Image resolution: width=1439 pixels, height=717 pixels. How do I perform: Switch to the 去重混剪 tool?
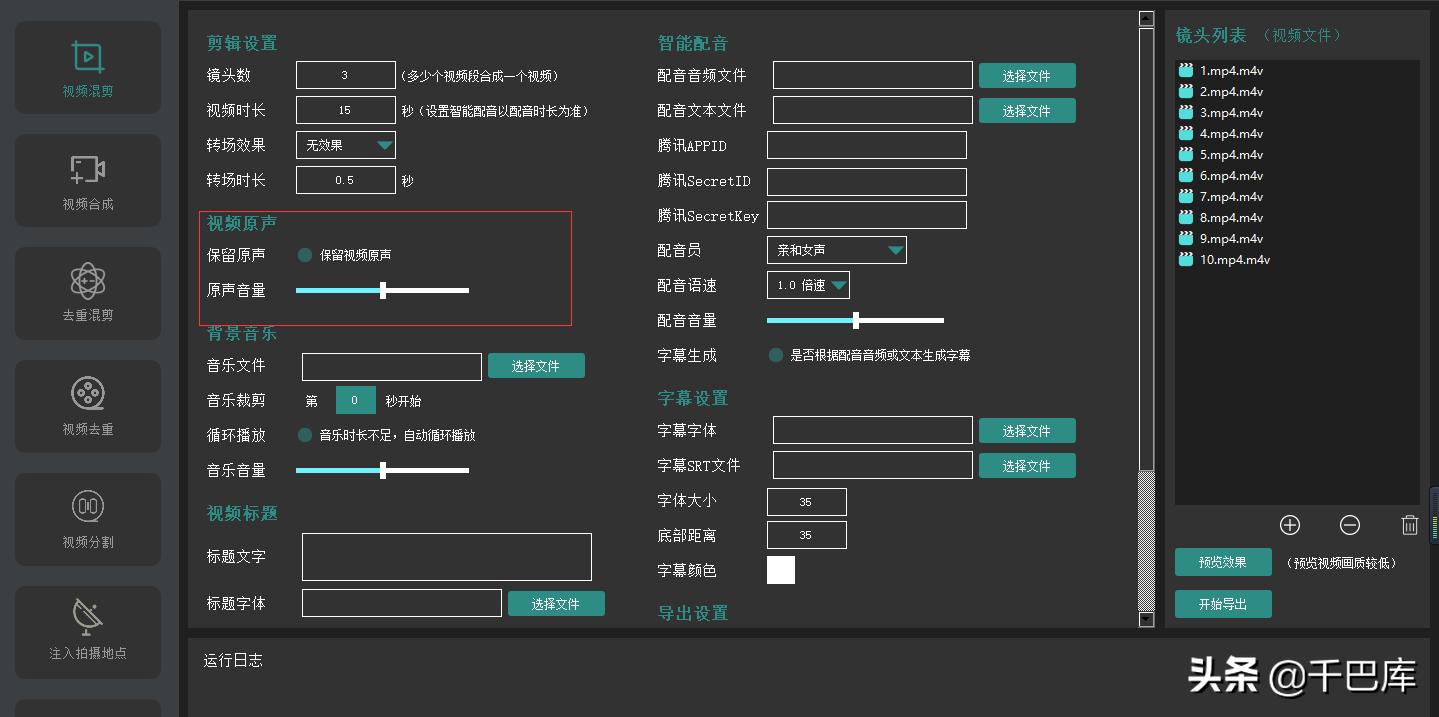coord(87,293)
